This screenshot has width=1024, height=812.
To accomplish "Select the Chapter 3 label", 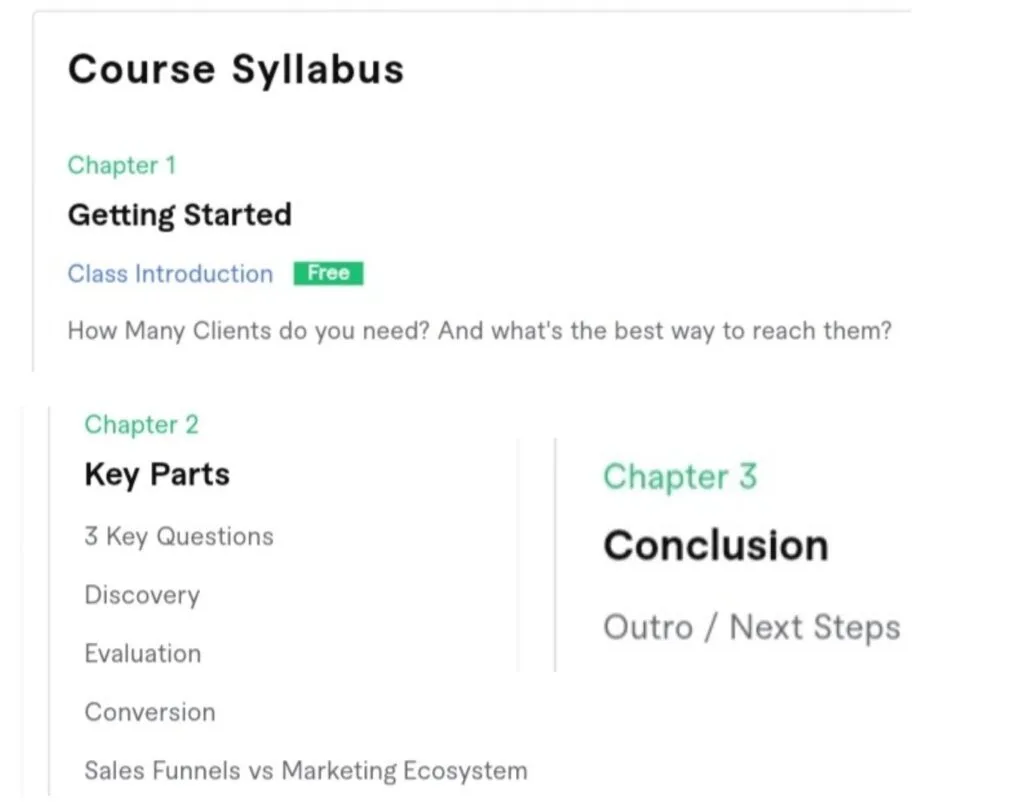I will coord(679,477).
